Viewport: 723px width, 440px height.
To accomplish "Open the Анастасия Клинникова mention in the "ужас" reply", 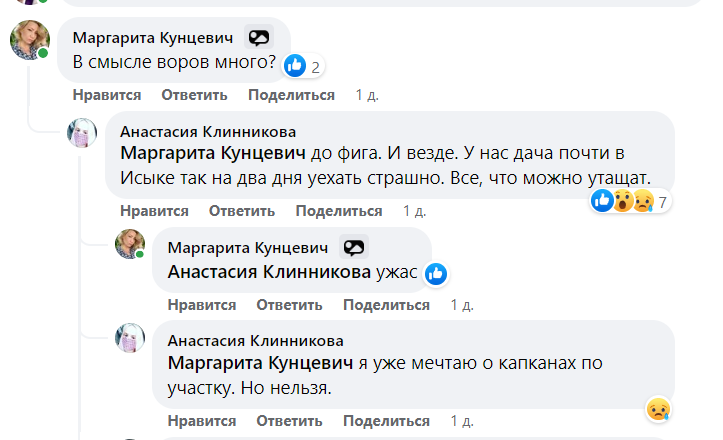I will pos(267,272).
